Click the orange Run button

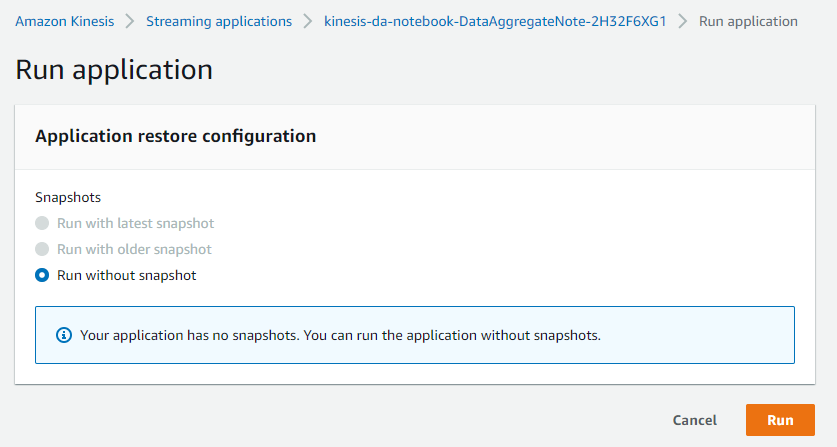[780, 420]
